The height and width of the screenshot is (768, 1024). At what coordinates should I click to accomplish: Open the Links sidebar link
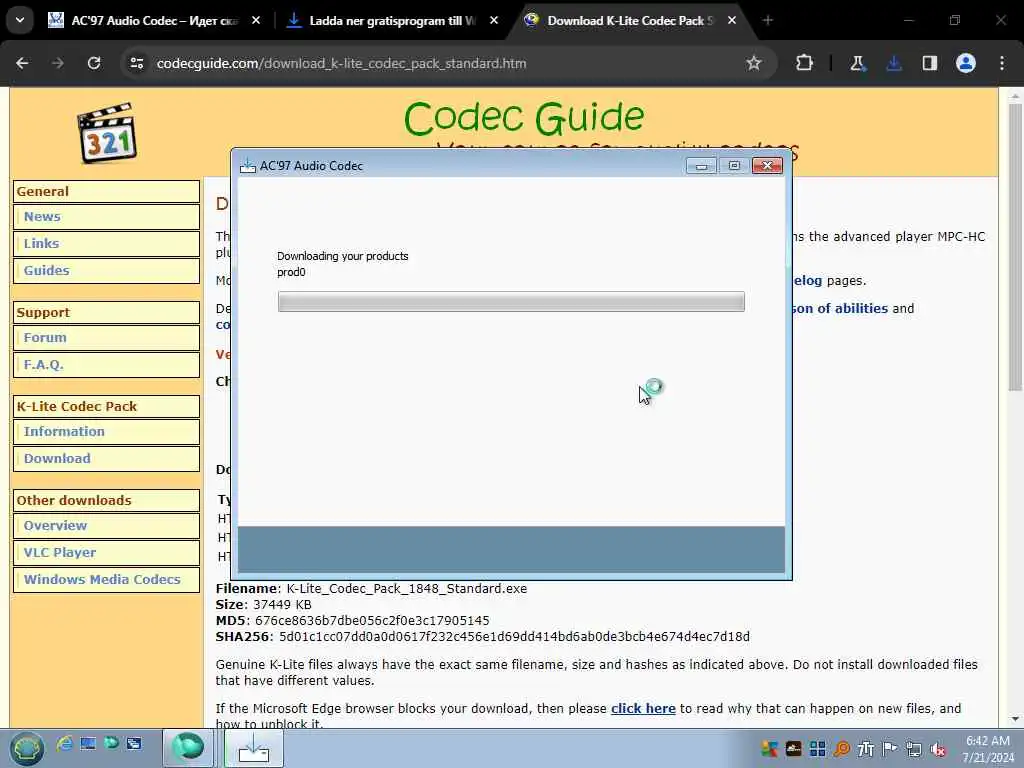(106, 244)
